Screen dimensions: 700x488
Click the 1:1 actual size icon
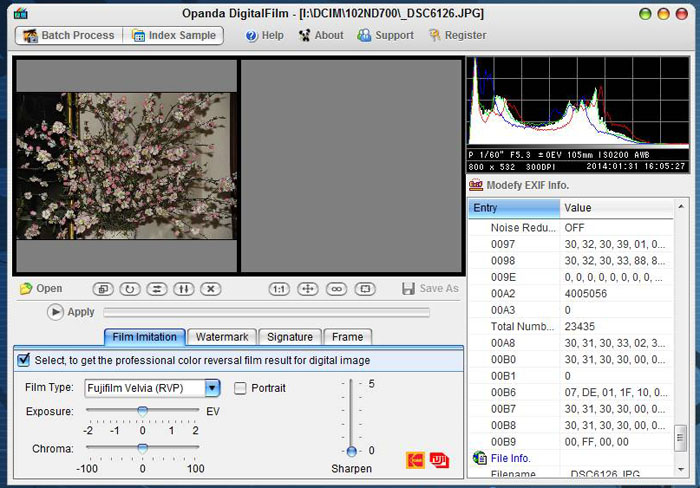coord(279,289)
